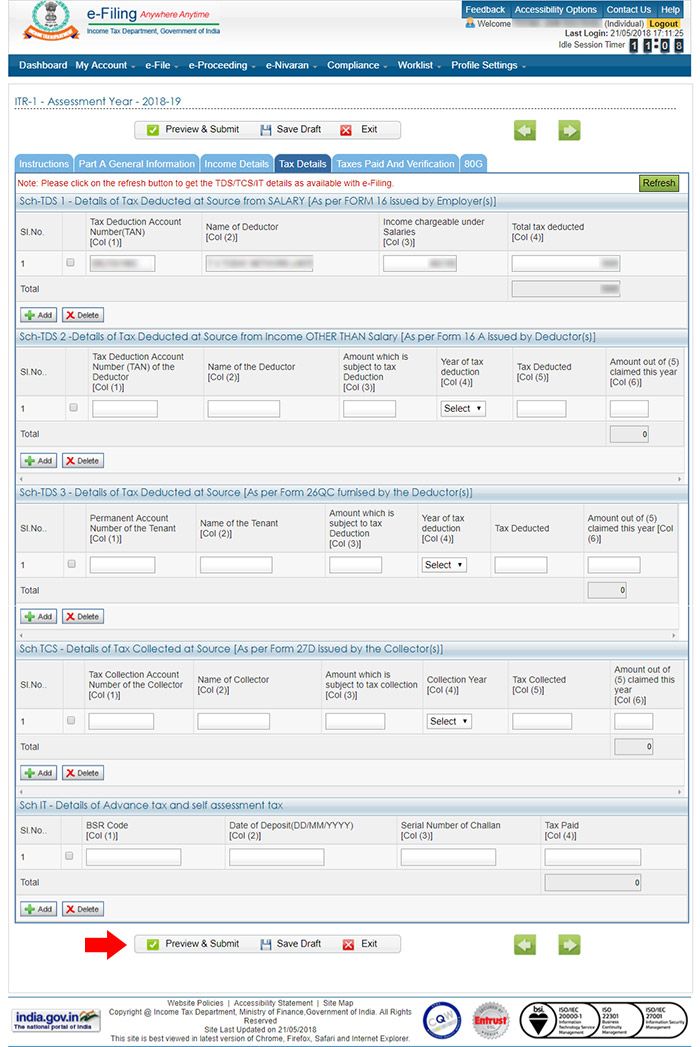The width and height of the screenshot is (700, 1047).
Task: Click Date of Deposit input field
Action: (x=277, y=857)
